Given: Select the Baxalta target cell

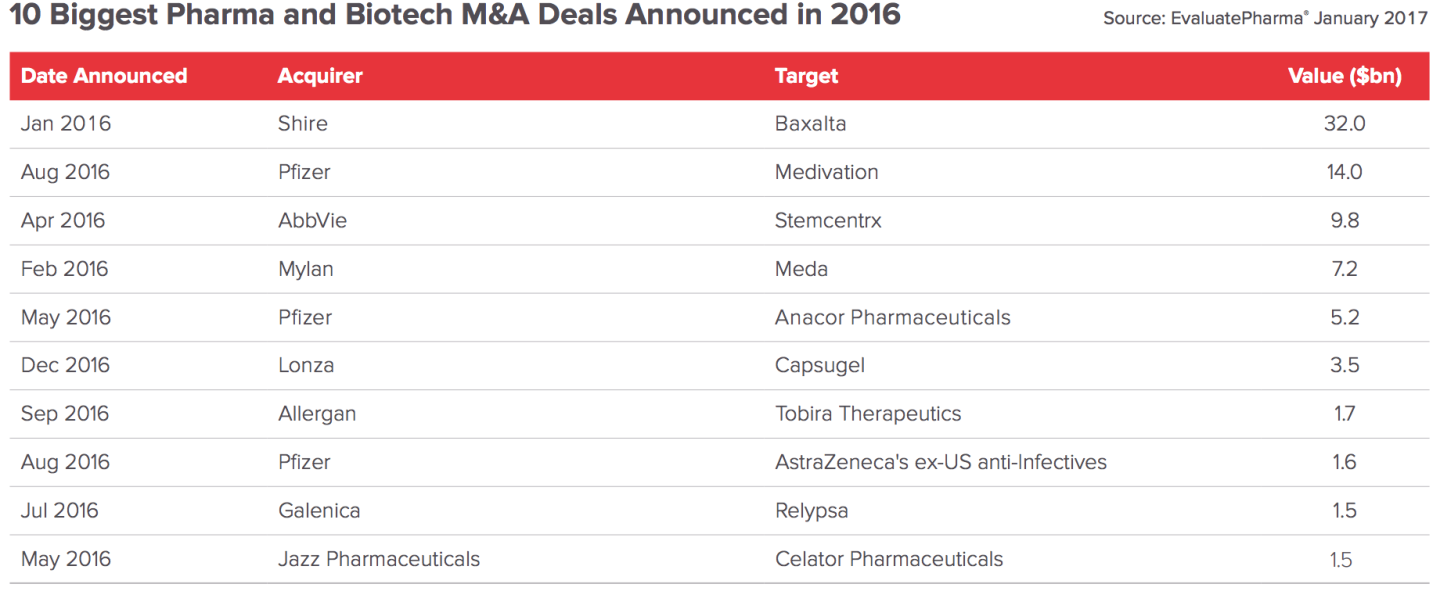Looking at the screenshot, I should (x=810, y=124).
